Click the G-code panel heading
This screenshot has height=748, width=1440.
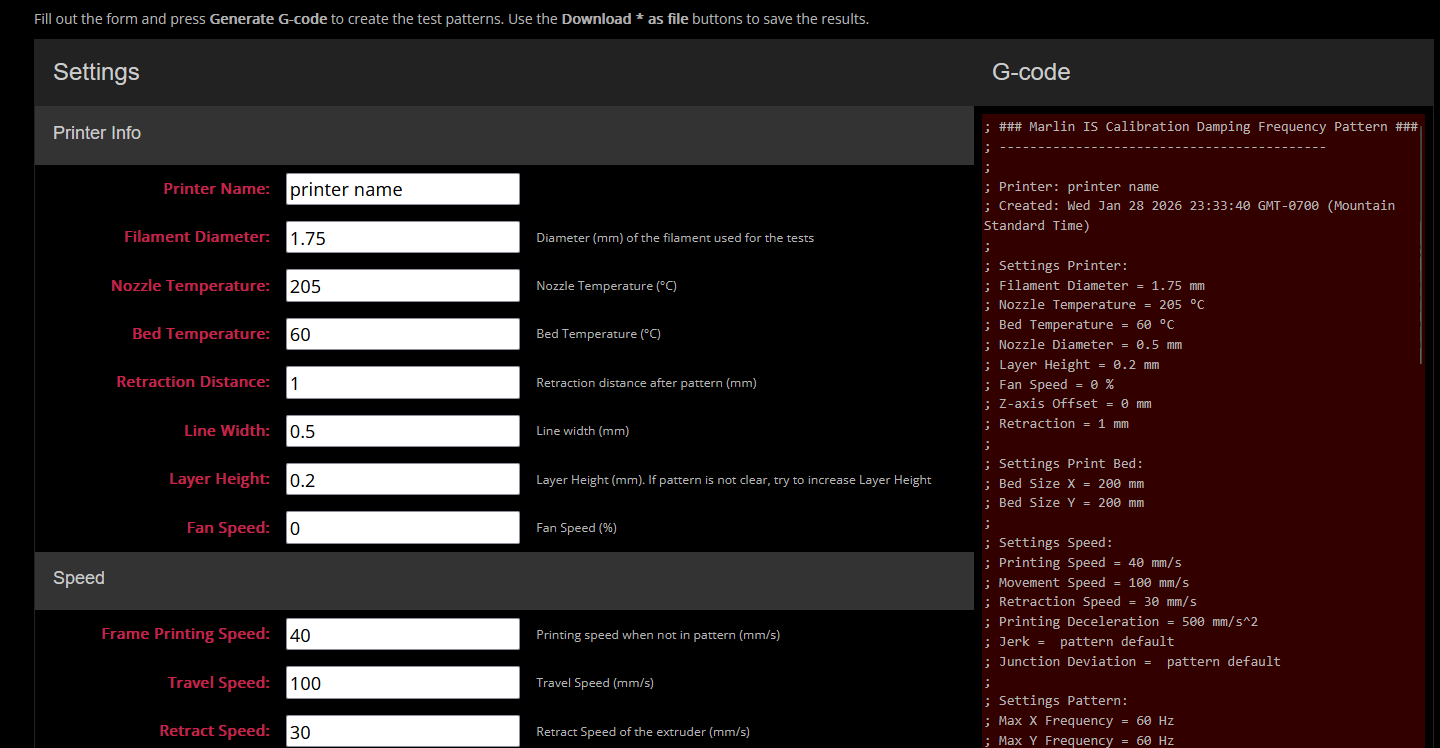click(1031, 72)
